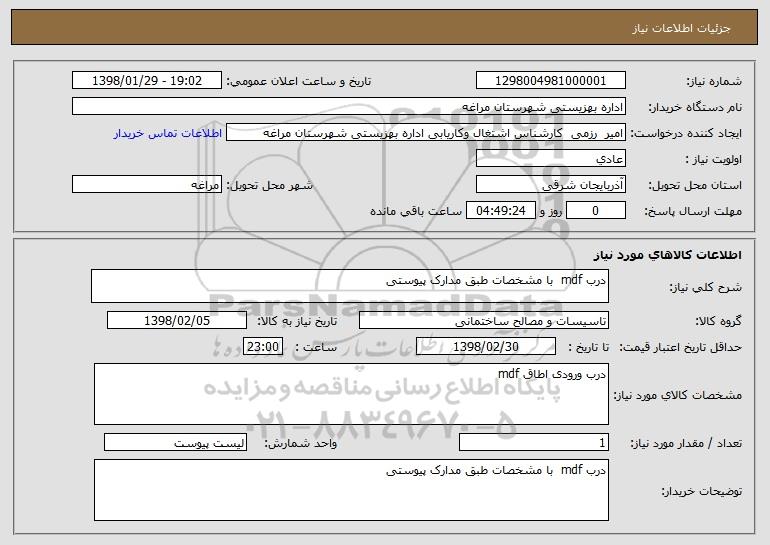Screen dimensions: 770x545
Task: Click the label تاریخ نیاز به کالا
Action: tap(297, 321)
